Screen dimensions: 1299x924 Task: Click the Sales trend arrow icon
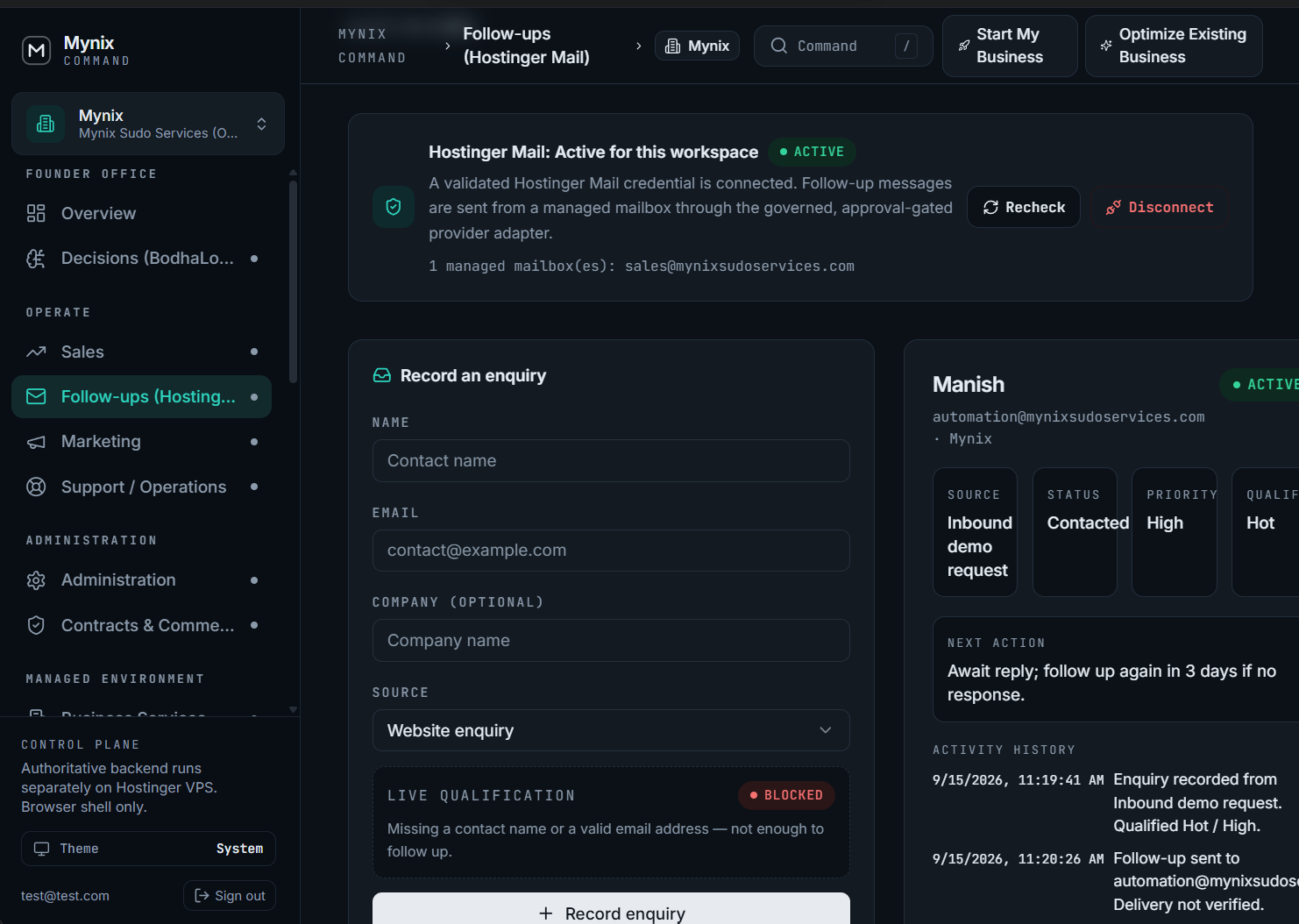(x=36, y=352)
